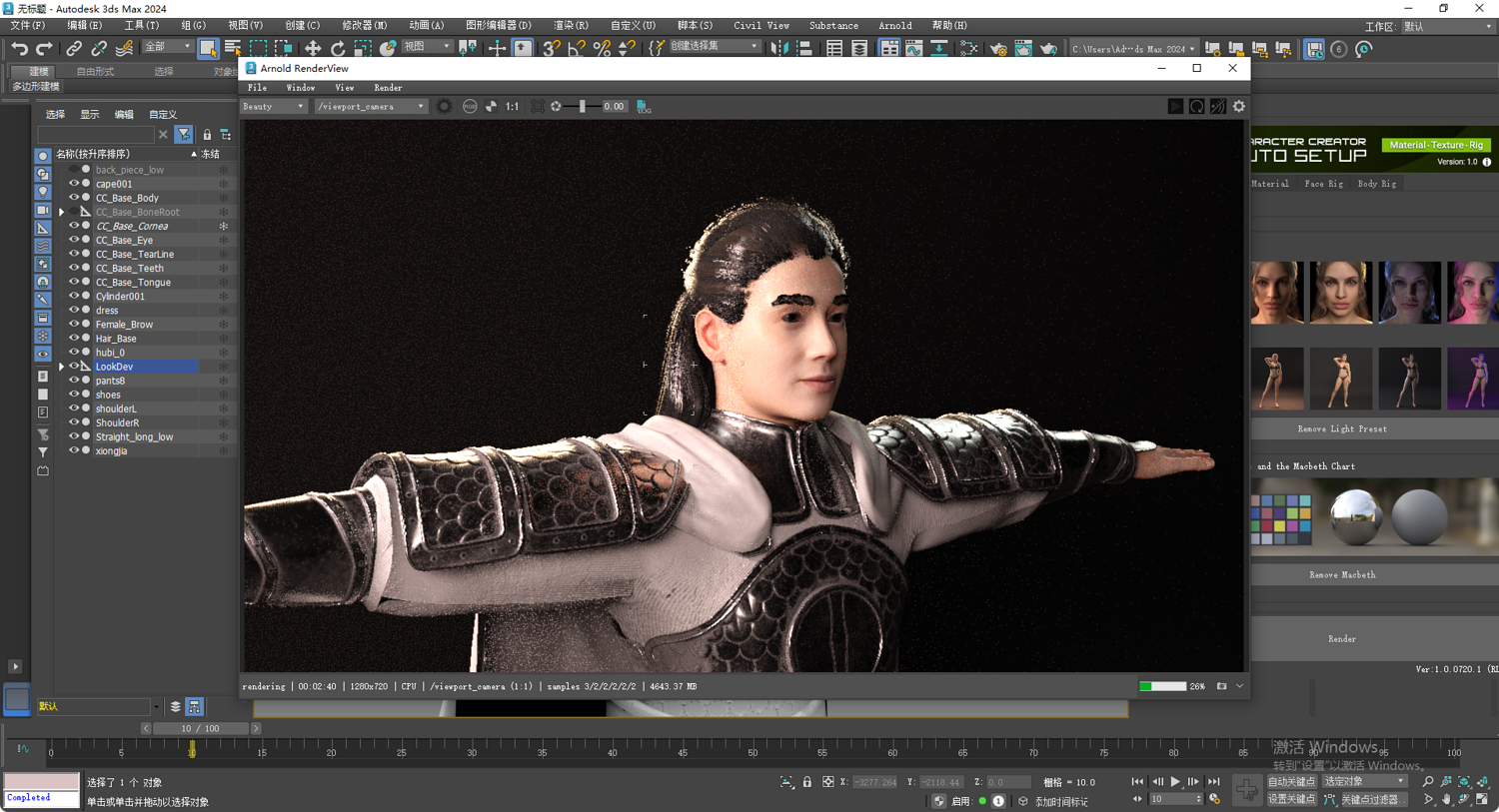This screenshot has width=1499, height=812.
Task: Expand the CC_Base_BoneRoot tree item
Action: 61,212
